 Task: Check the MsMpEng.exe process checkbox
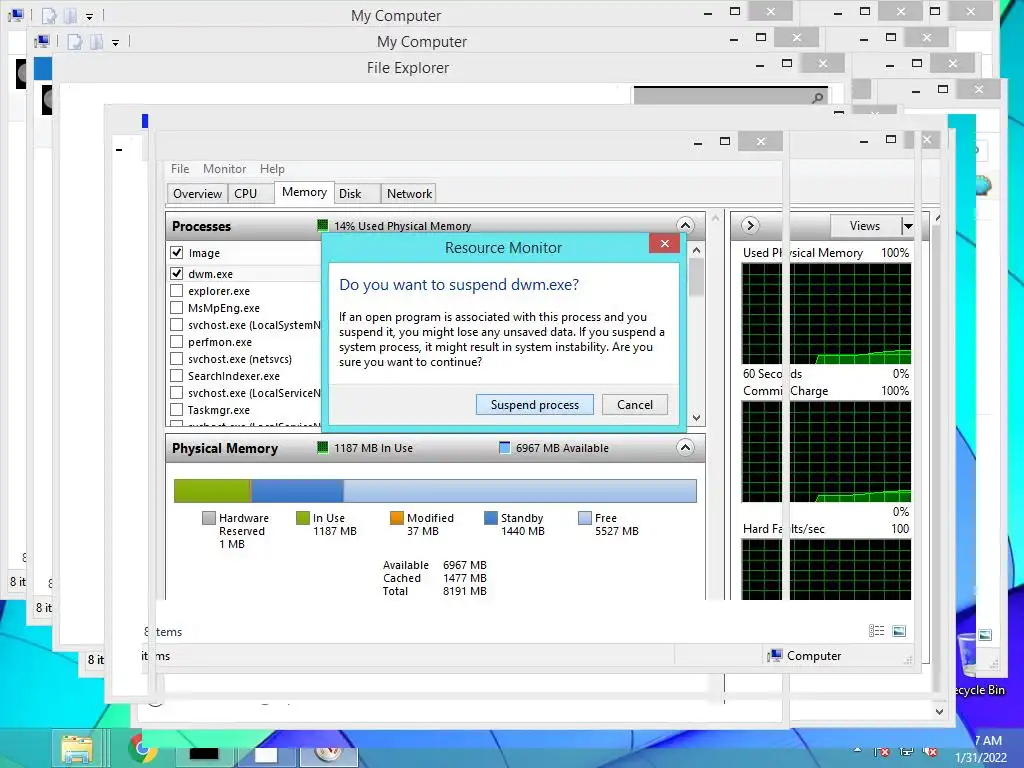coord(176,307)
